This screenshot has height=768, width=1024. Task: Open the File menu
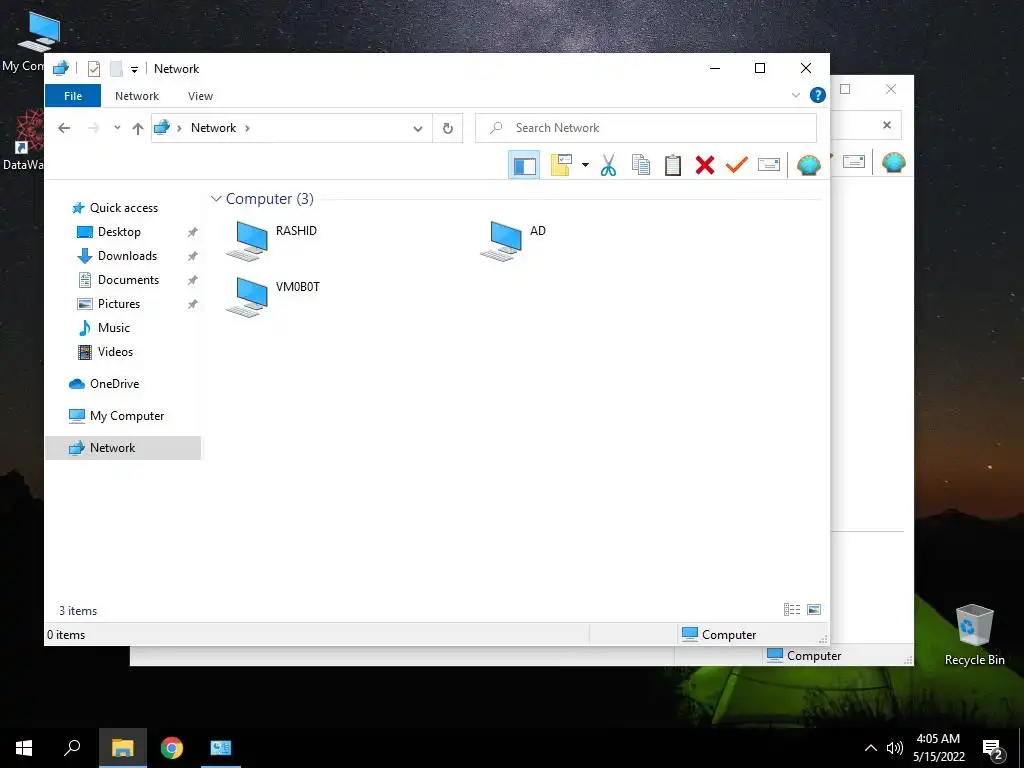(72, 96)
